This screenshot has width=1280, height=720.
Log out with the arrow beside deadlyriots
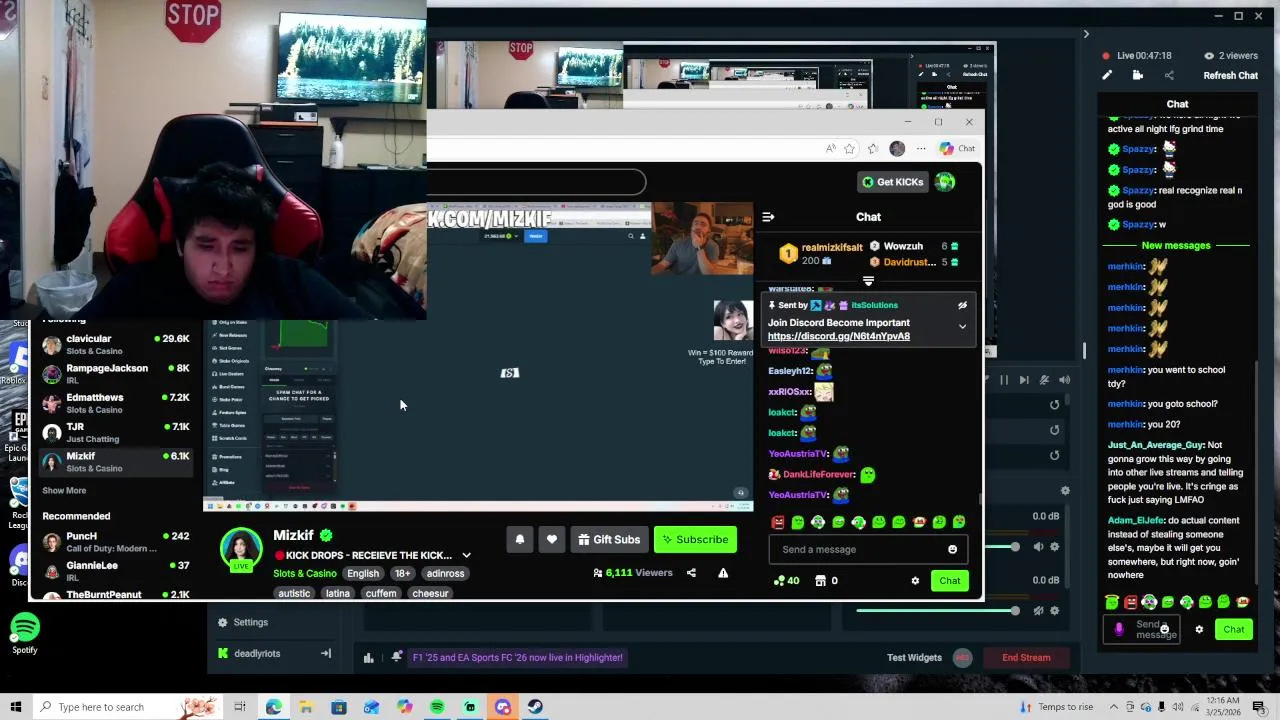pos(326,654)
